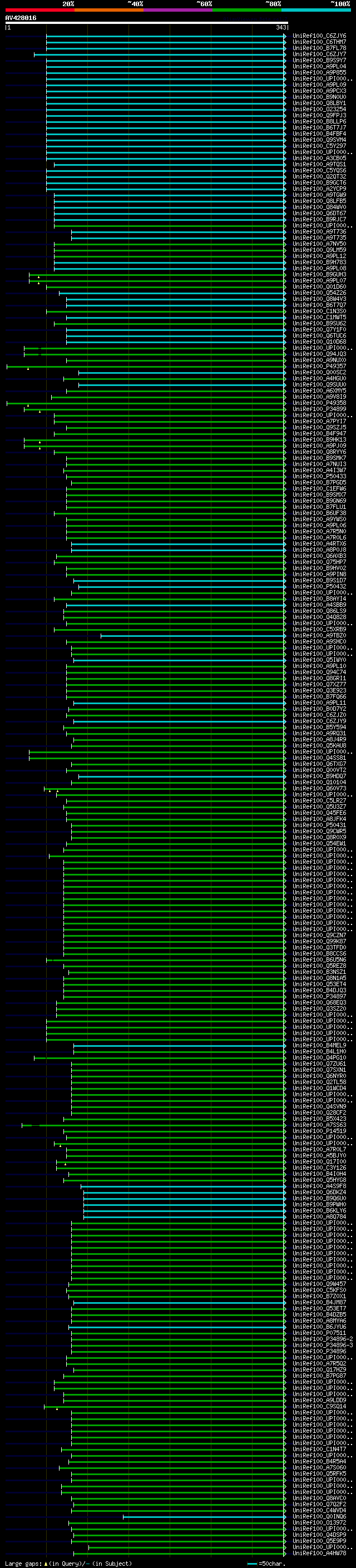Open hit UniRef100_C6ZJY6

coord(319,36)
